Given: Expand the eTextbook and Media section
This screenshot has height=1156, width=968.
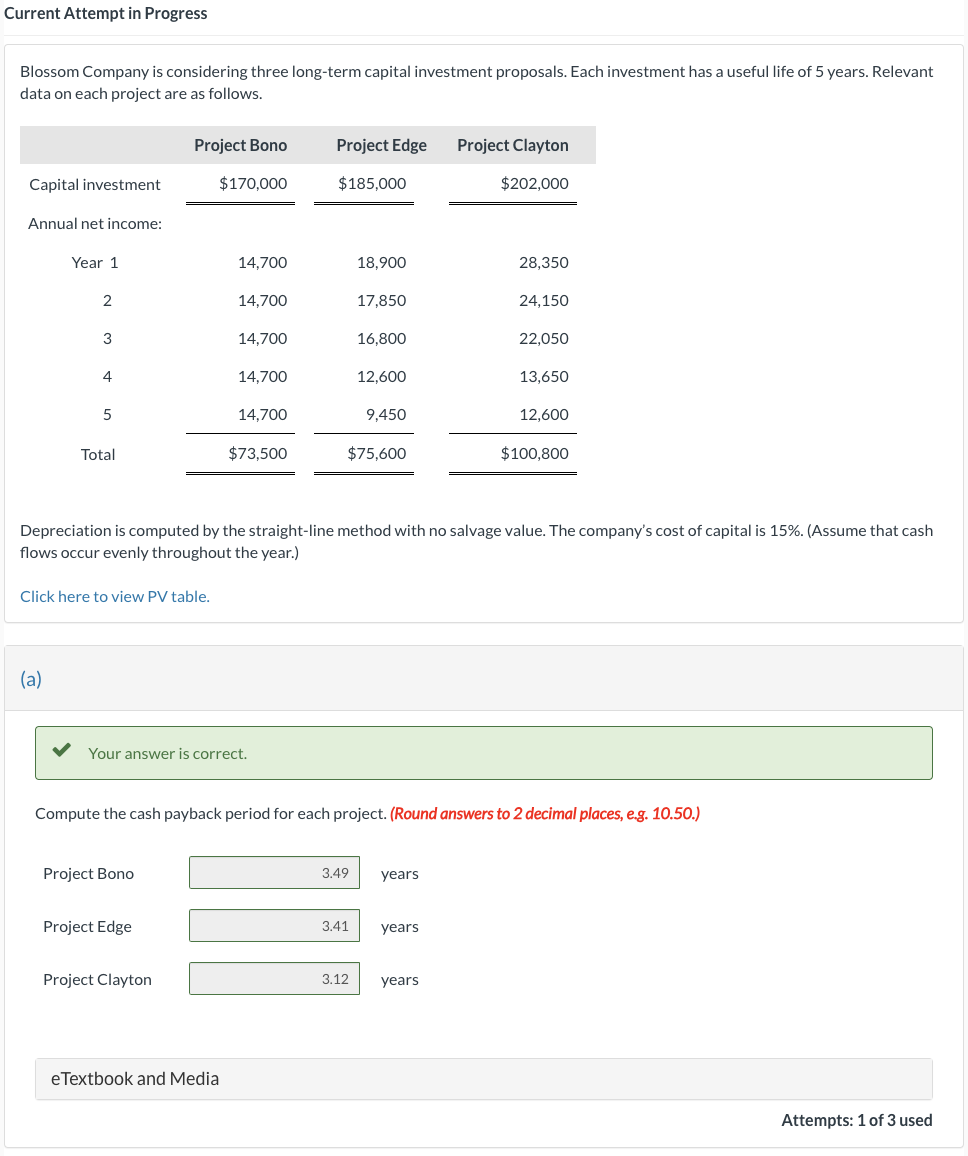Looking at the screenshot, I should 484,1079.
